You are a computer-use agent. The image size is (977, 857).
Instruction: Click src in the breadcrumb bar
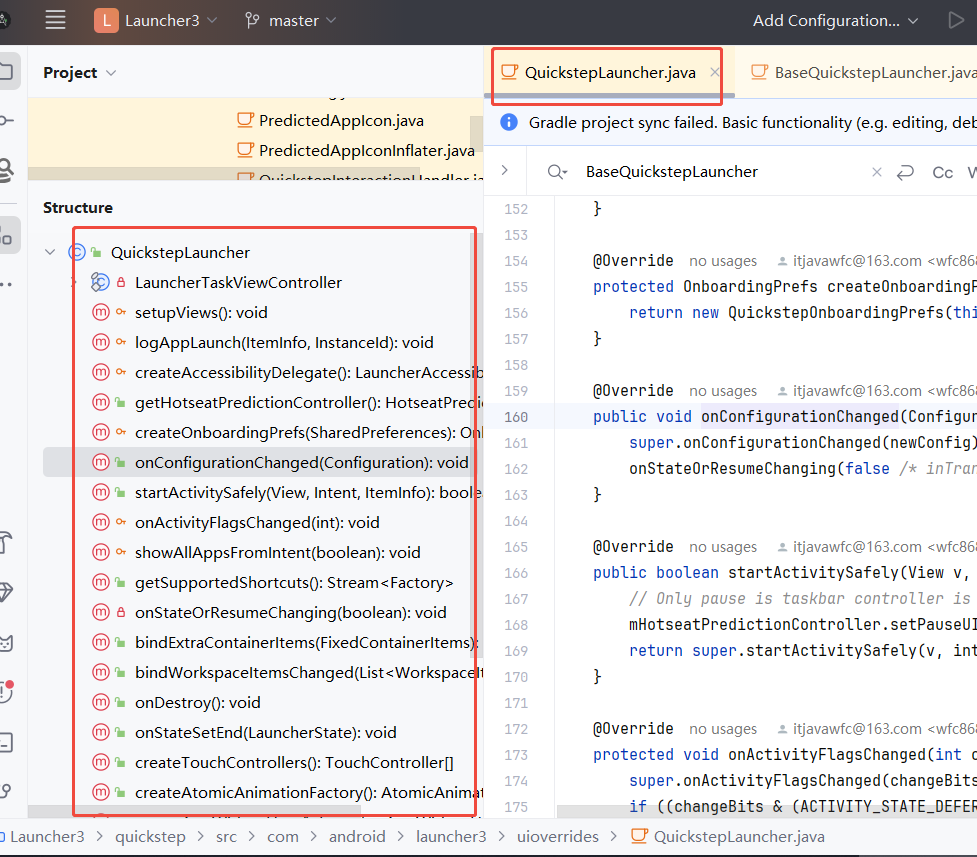(x=226, y=836)
